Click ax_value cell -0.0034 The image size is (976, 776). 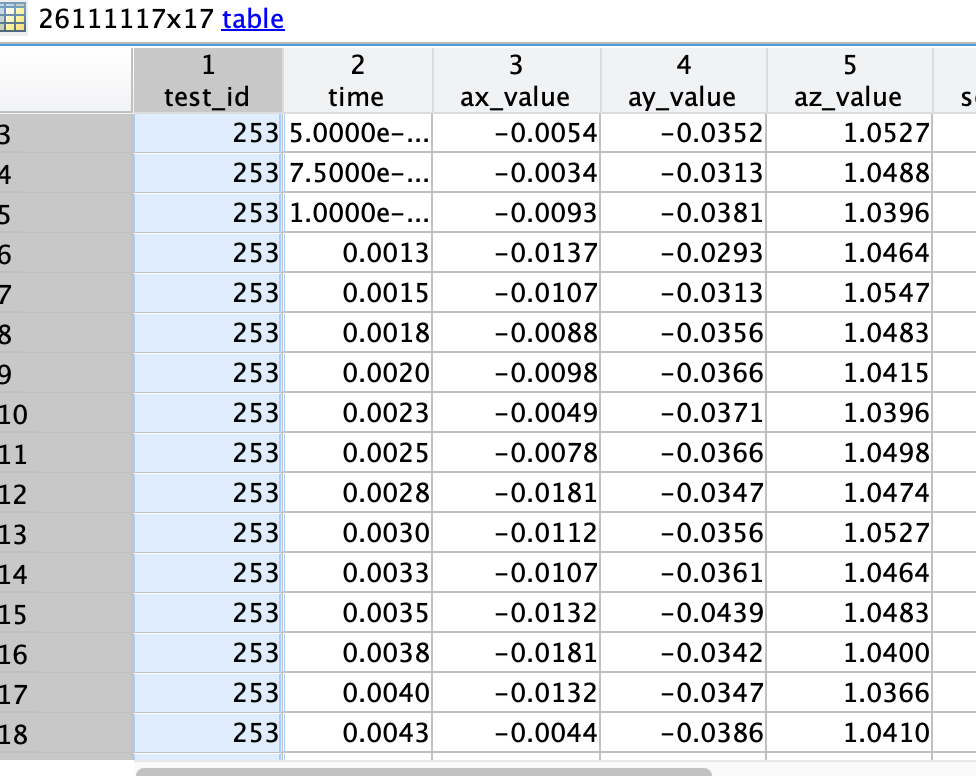click(x=517, y=173)
